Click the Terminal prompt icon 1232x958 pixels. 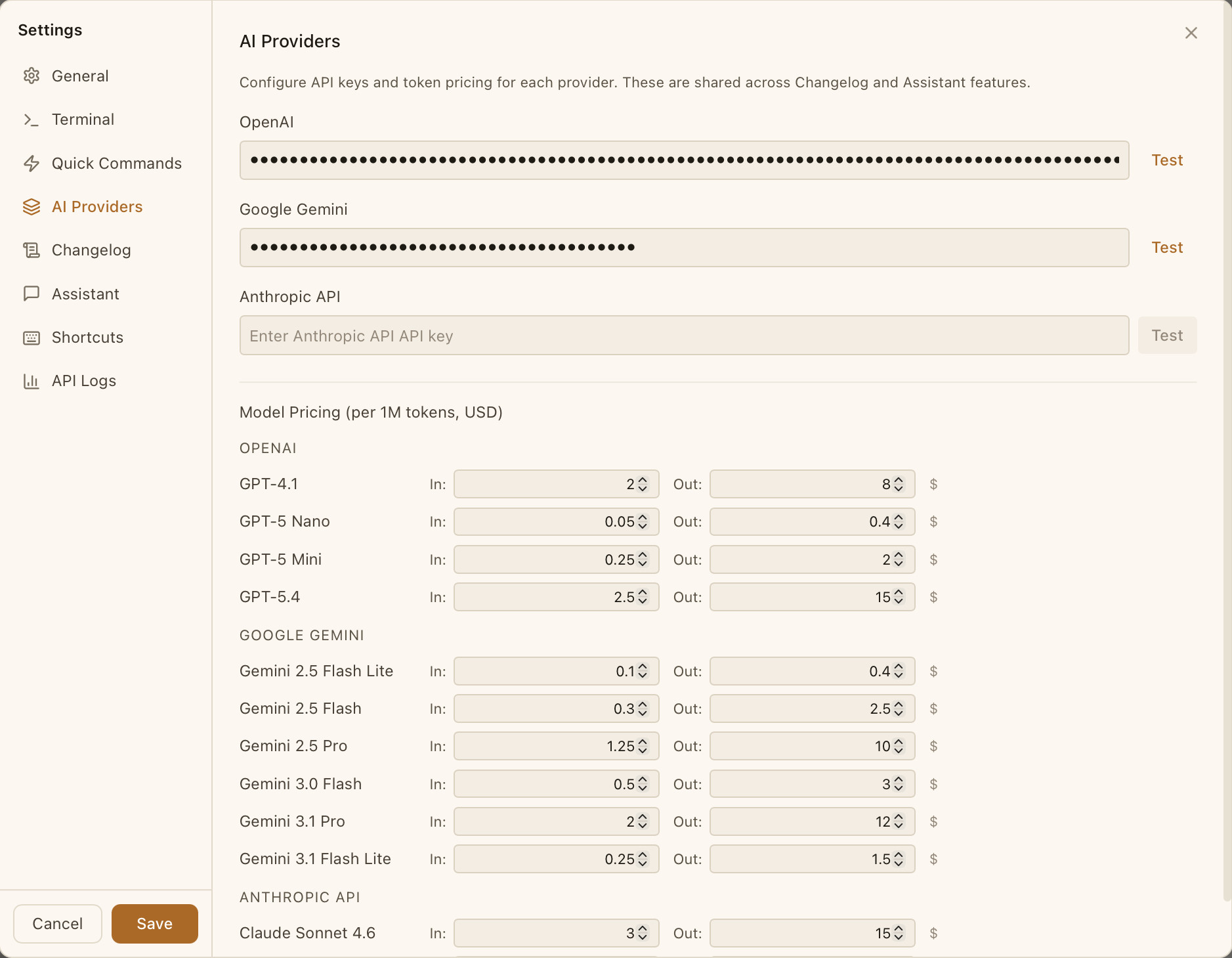32,120
